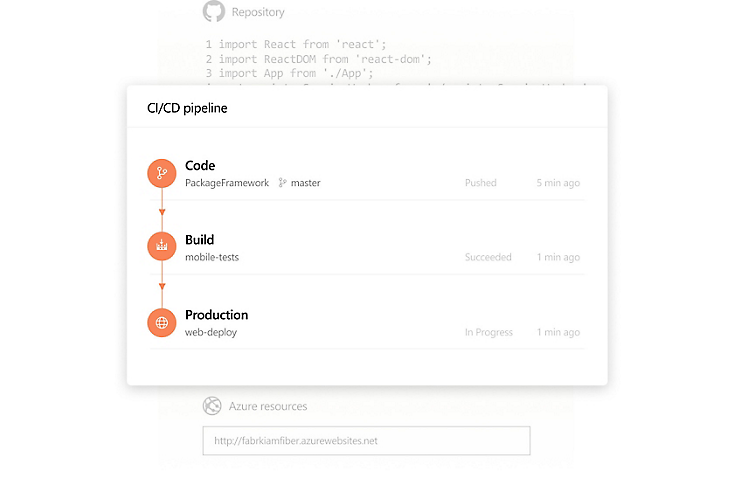Click the Repository heading text

258,13
